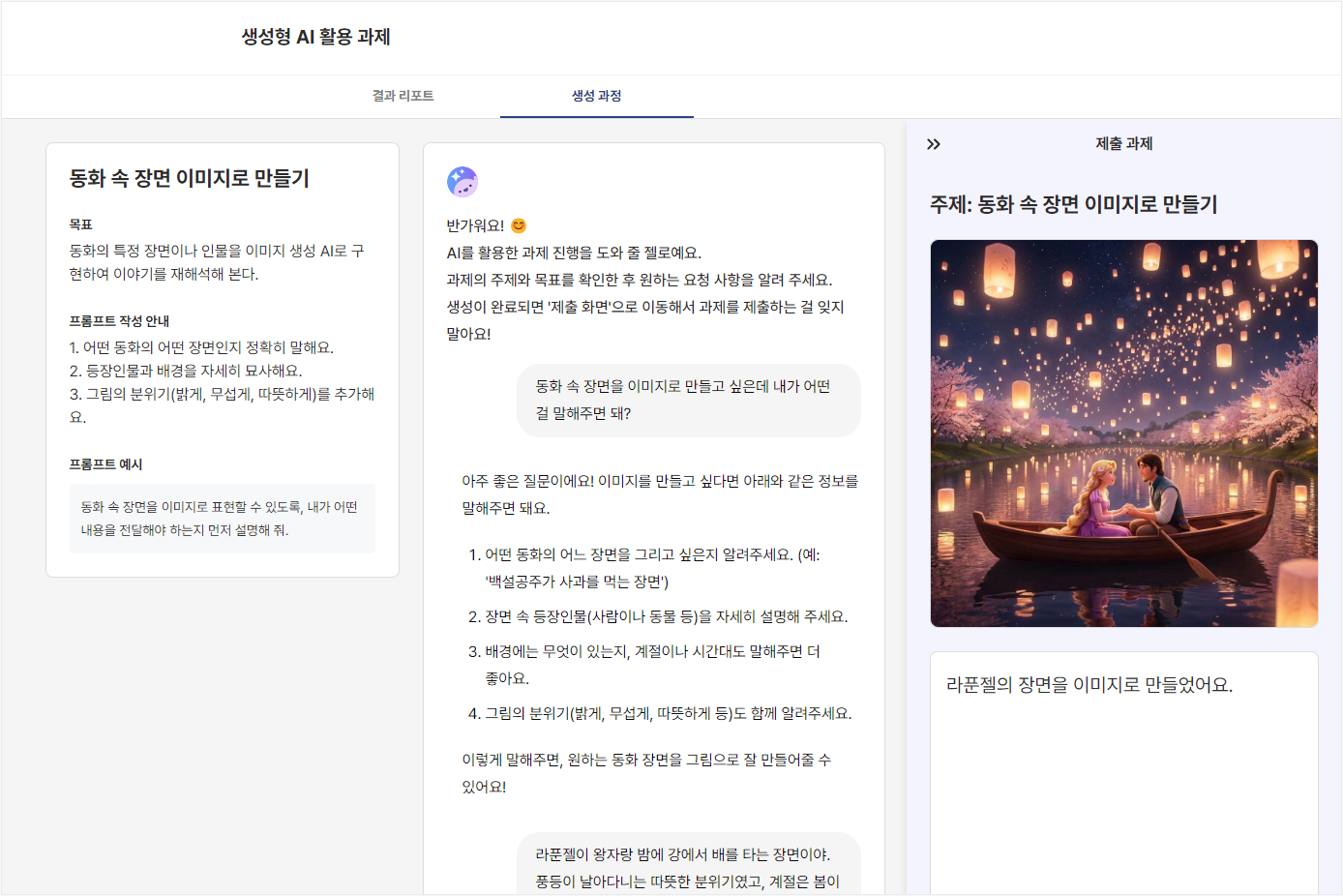This screenshot has height=896, width=1343.
Task: Click the user message asking 어떤 걸 말해주면 돼?
Action: (x=689, y=400)
